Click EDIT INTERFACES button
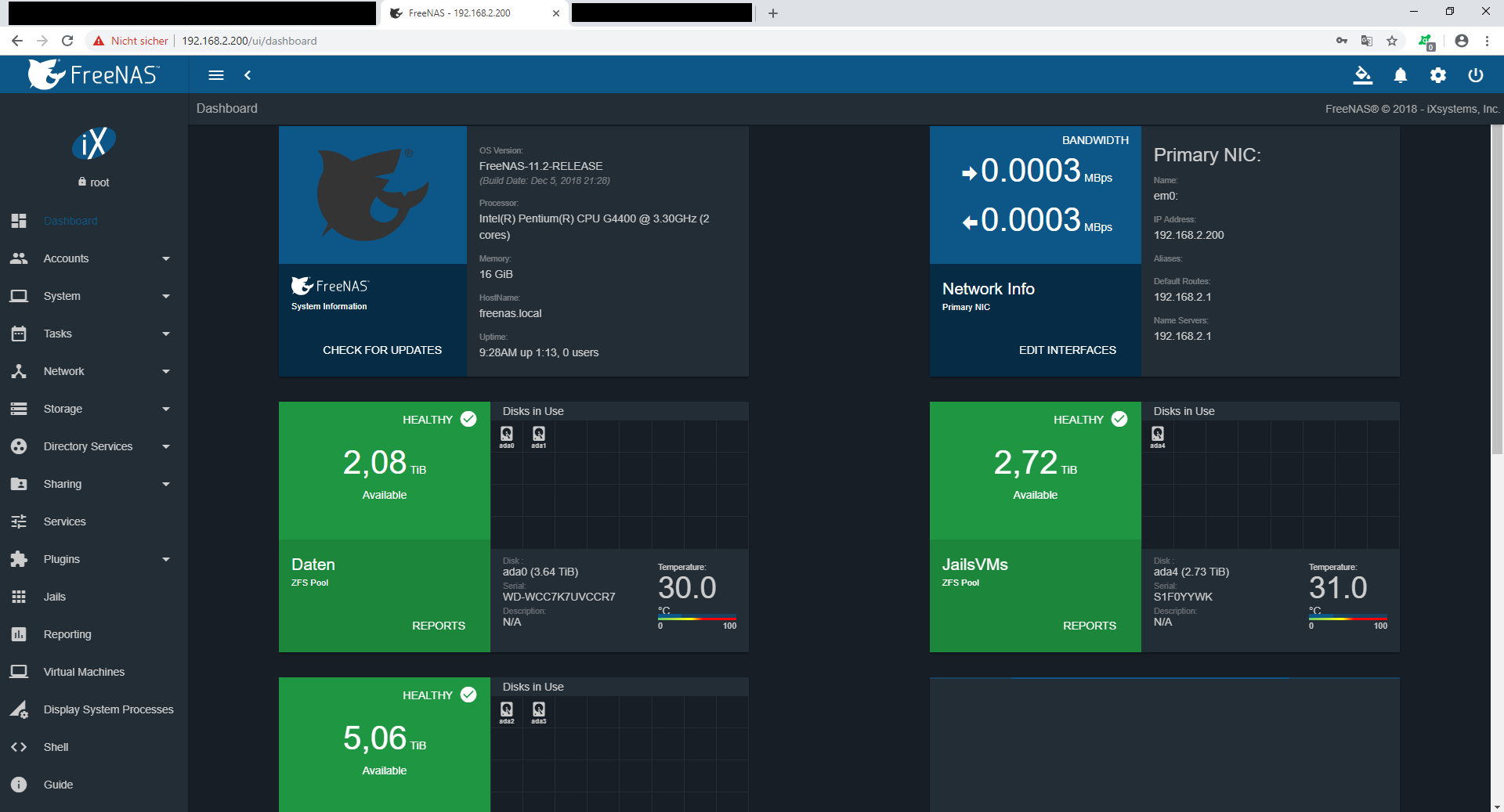 (x=1068, y=350)
